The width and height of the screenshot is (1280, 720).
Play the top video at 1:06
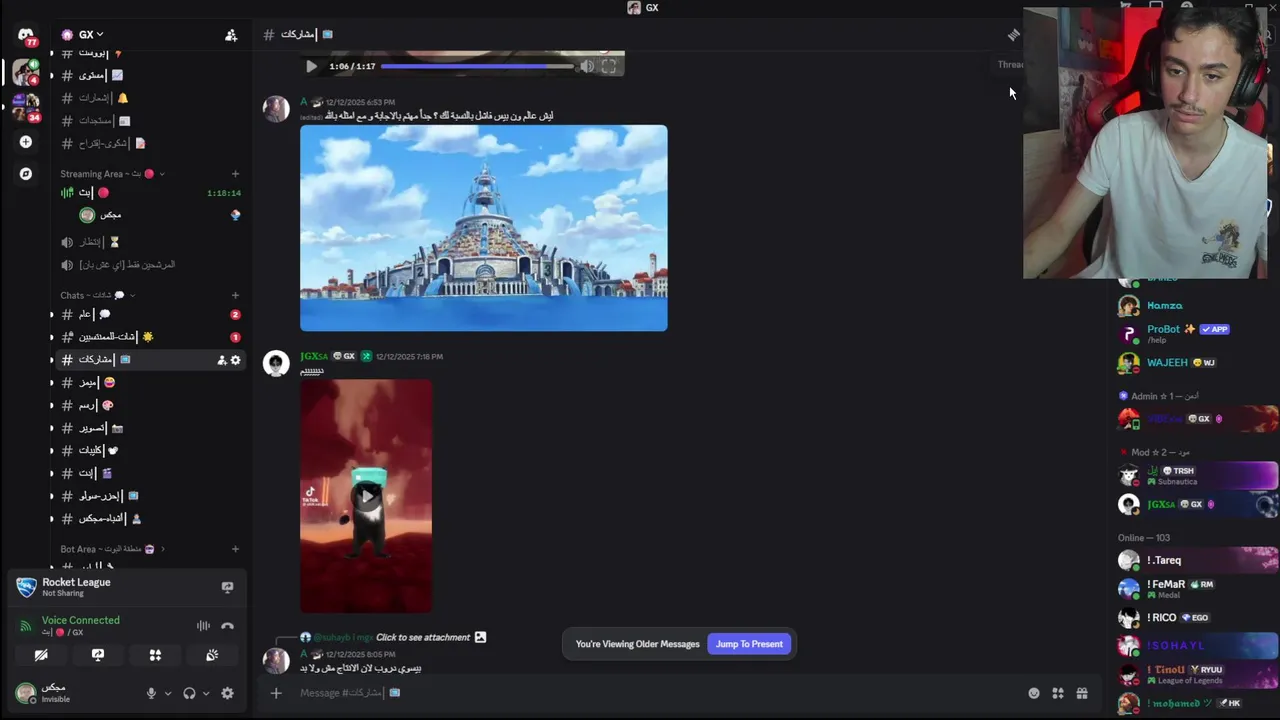tap(311, 67)
